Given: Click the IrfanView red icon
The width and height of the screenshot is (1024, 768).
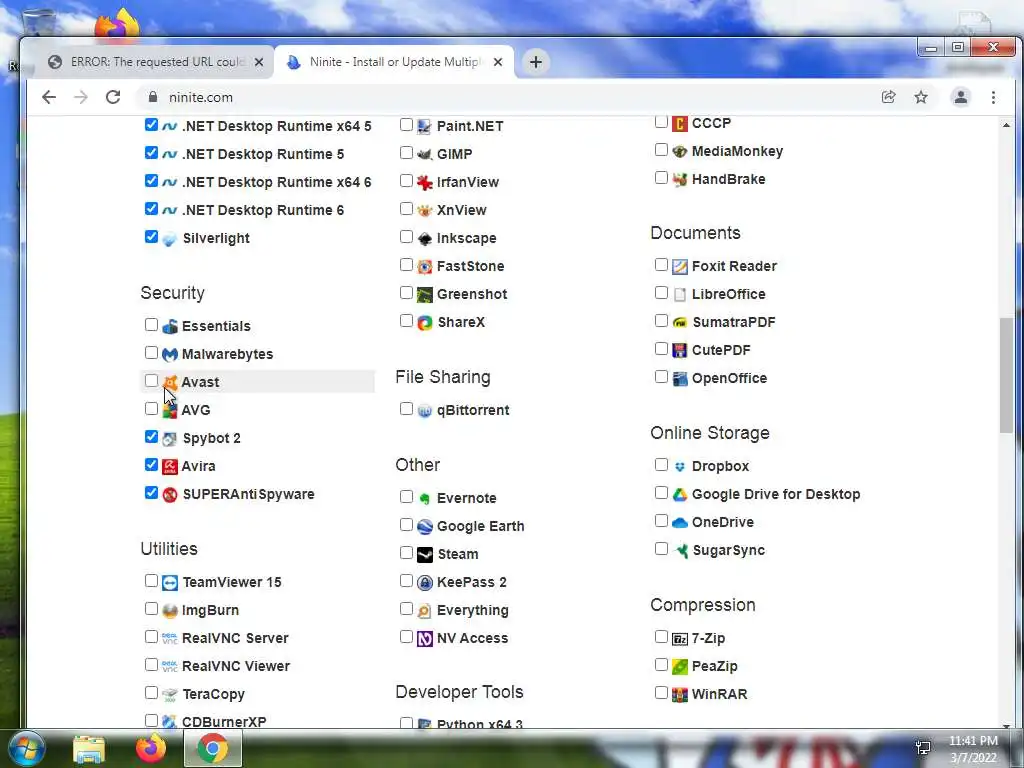Looking at the screenshot, I should (x=424, y=182).
